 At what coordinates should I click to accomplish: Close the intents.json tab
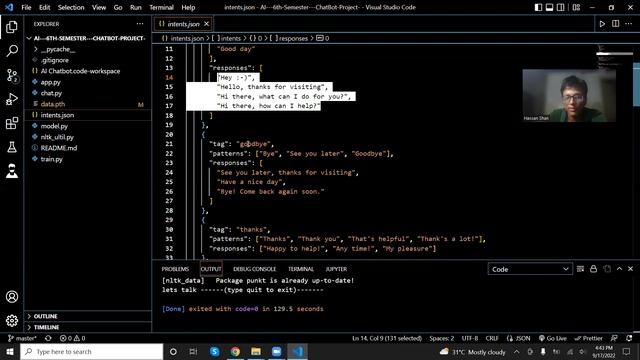click(x=207, y=24)
